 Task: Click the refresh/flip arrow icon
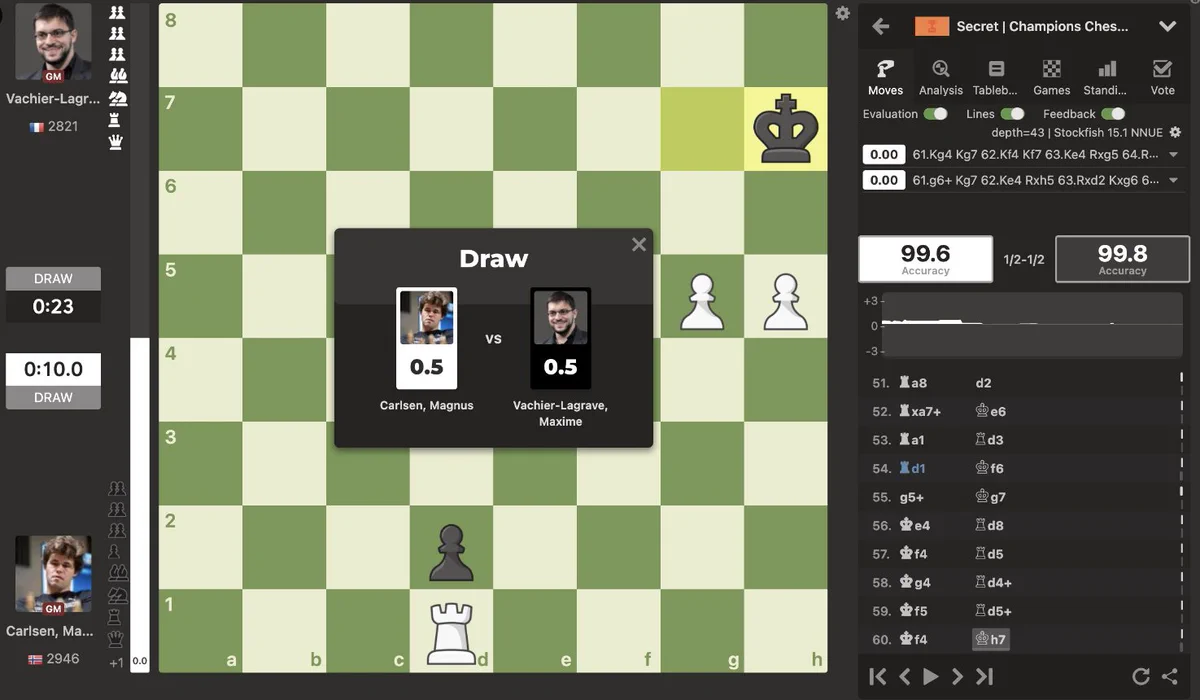click(1141, 677)
